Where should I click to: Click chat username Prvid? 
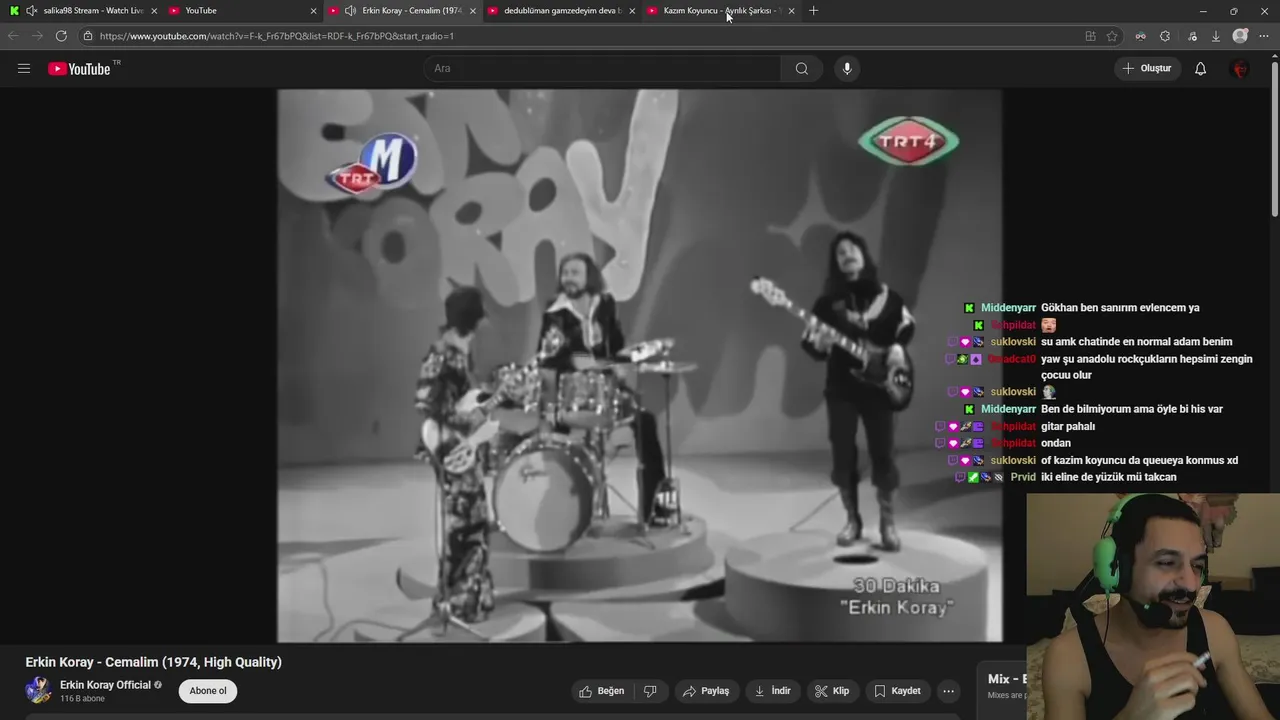[x=1023, y=478]
